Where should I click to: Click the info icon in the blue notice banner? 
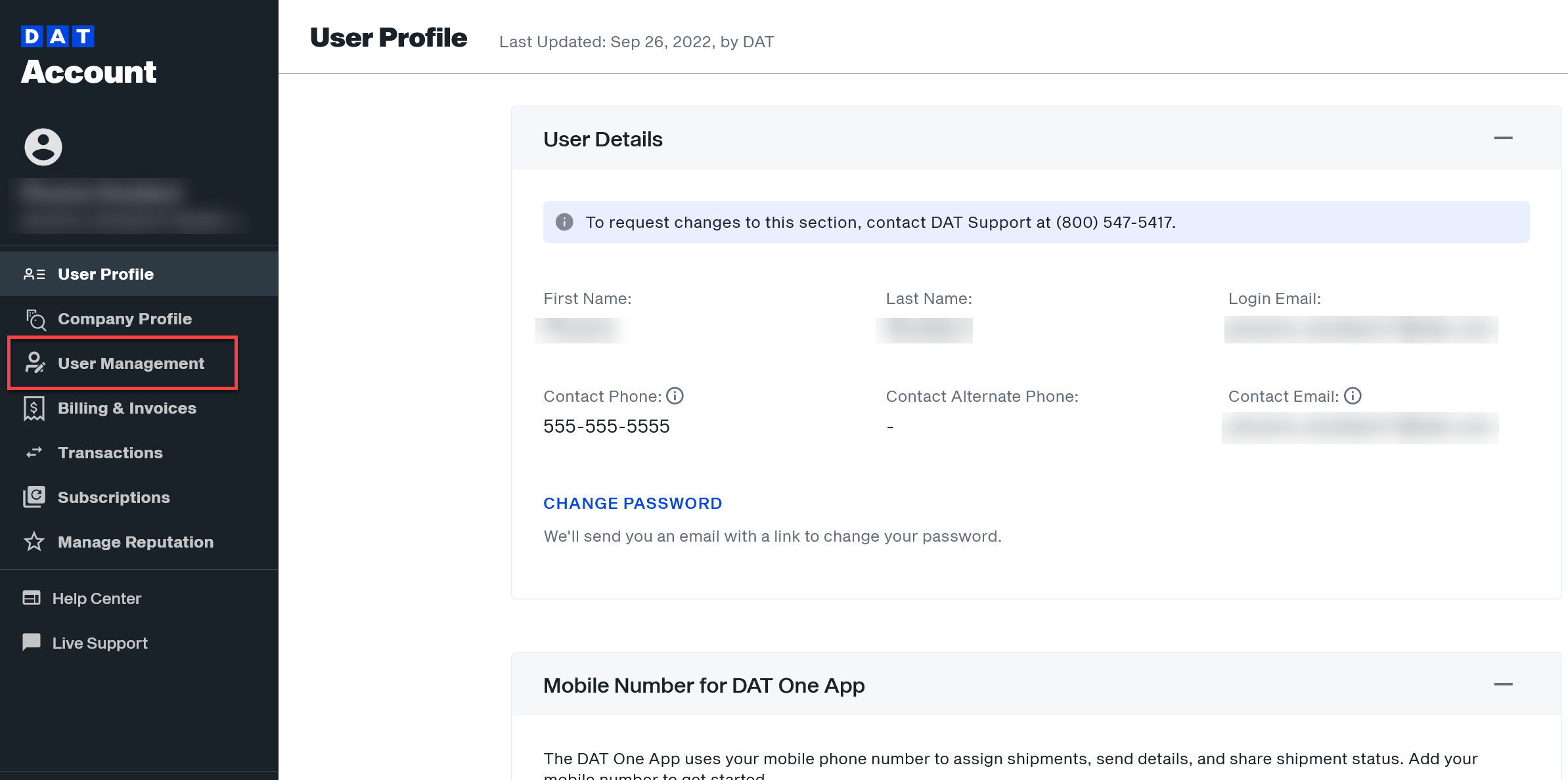coord(566,222)
